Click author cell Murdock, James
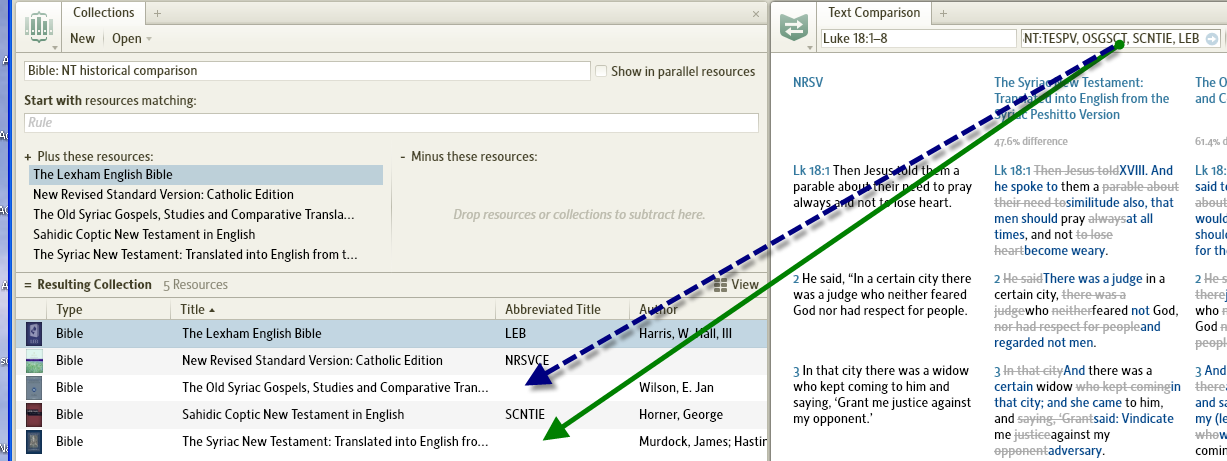 tap(702, 441)
